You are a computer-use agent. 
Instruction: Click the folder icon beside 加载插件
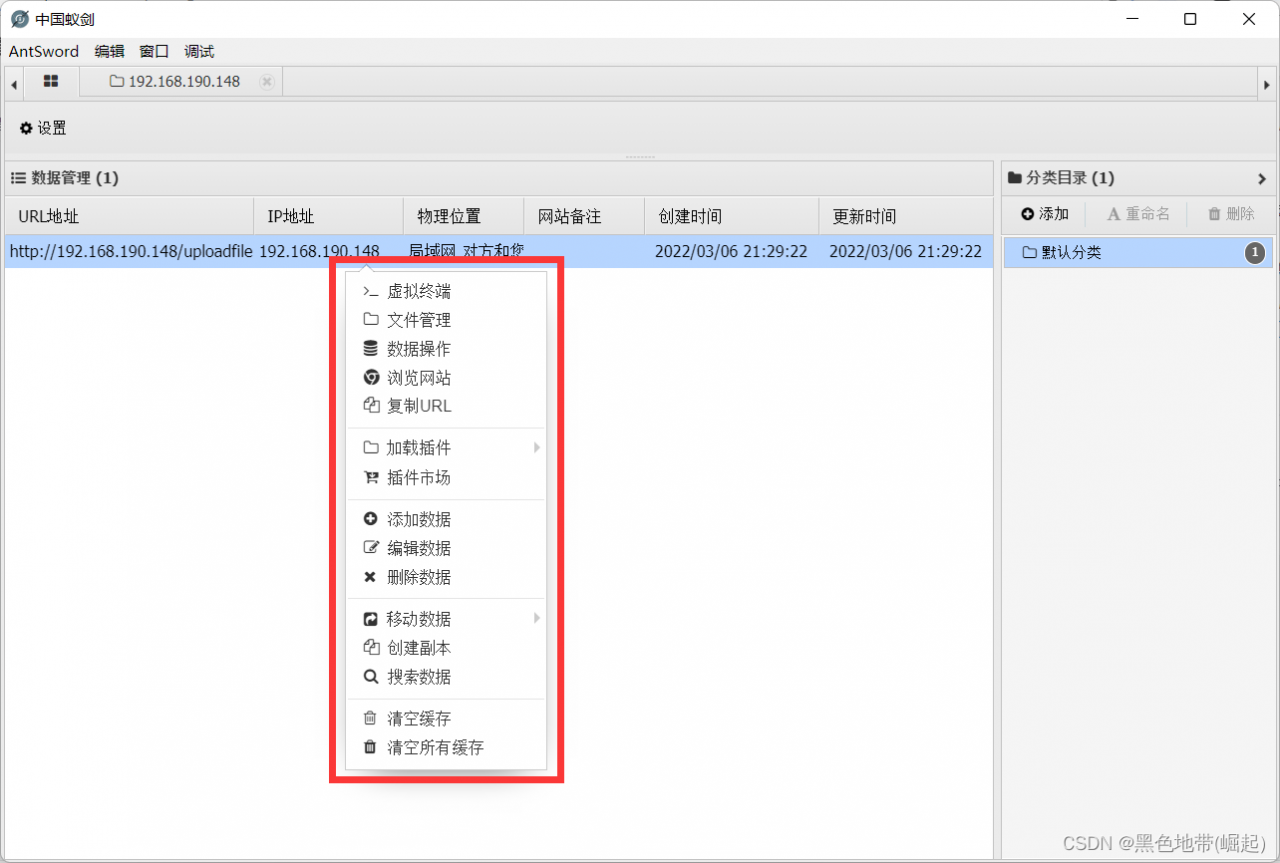click(x=370, y=448)
